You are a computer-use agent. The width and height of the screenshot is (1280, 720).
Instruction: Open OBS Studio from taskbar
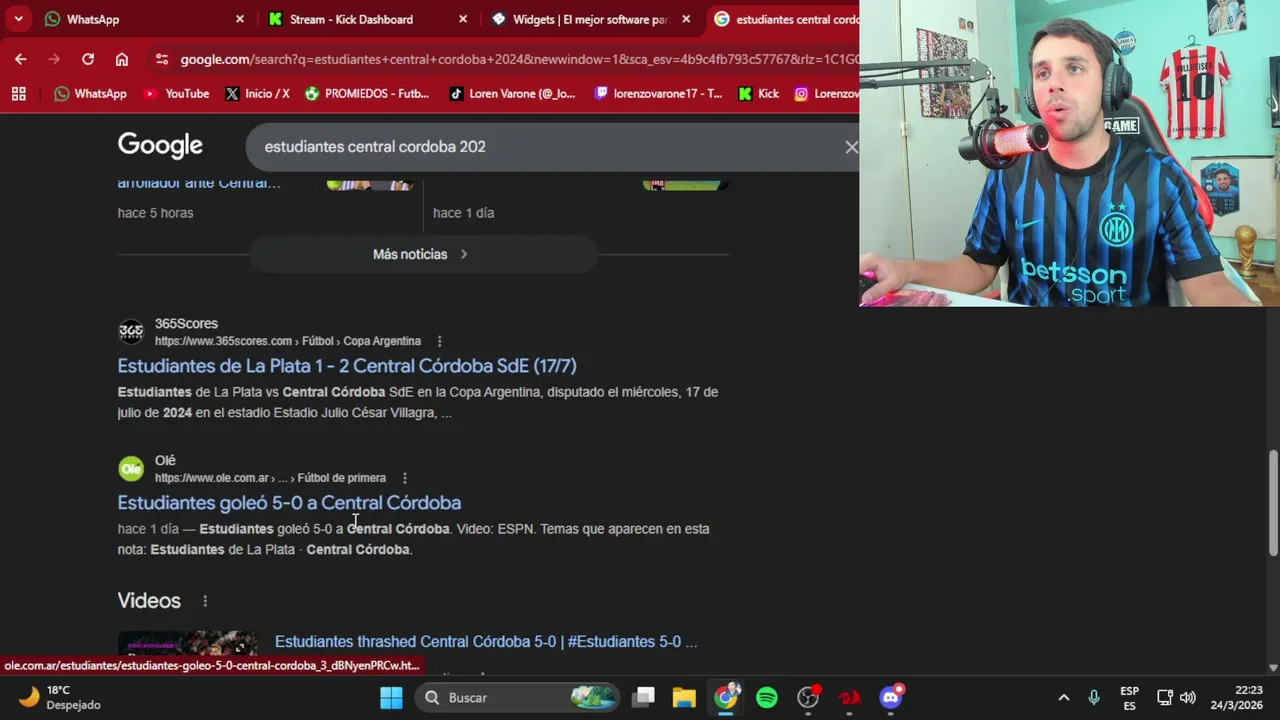coord(808,697)
